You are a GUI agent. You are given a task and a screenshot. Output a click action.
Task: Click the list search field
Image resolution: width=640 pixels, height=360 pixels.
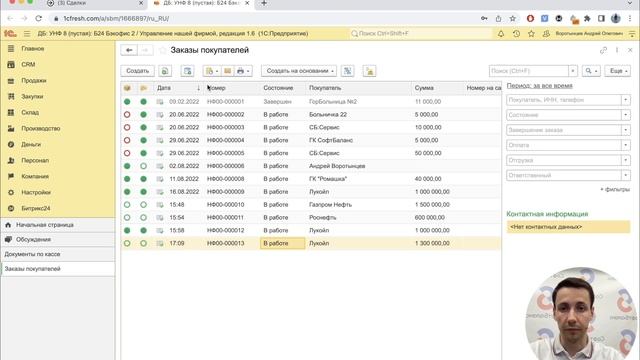(x=529, y=71)
